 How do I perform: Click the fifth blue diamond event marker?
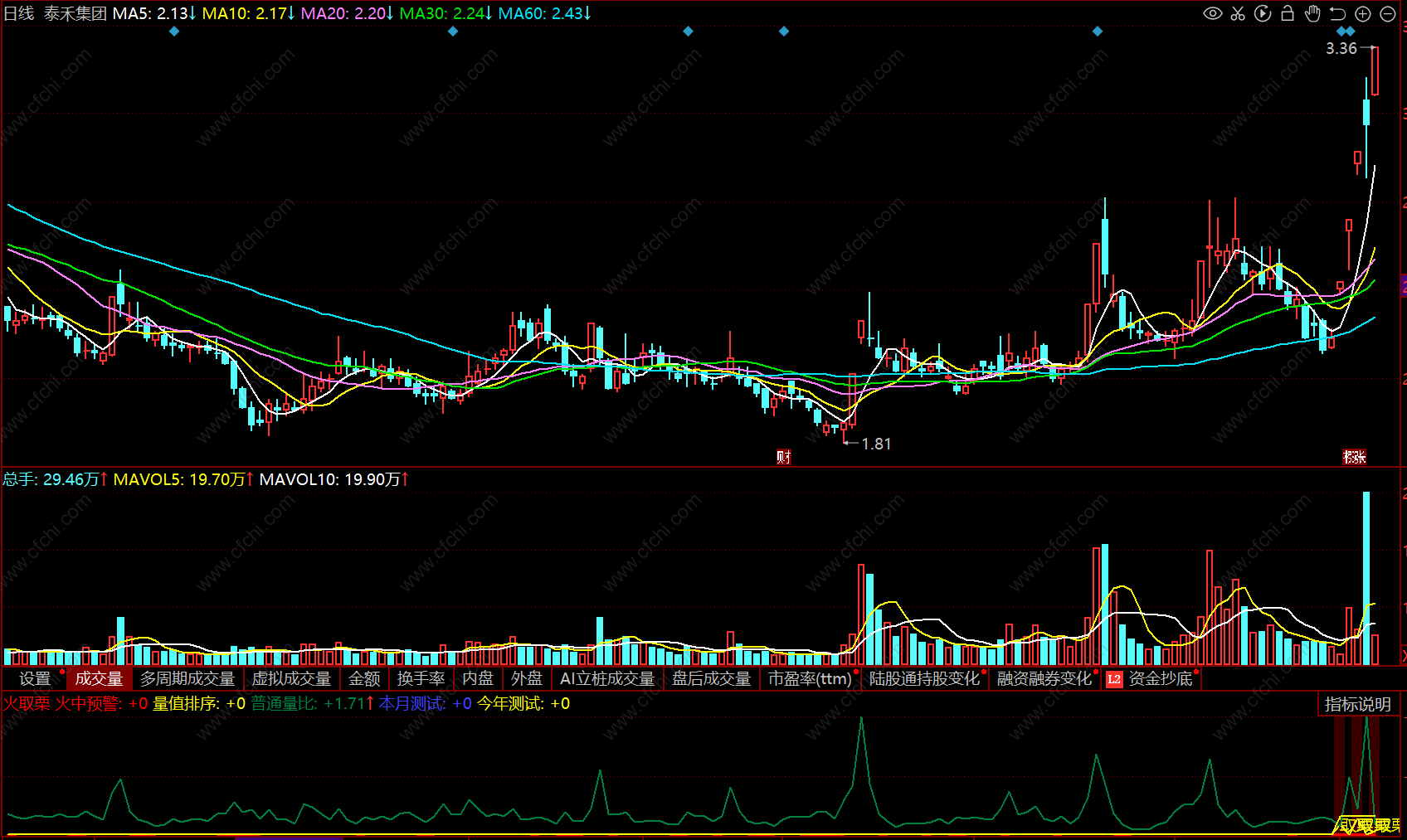coord(1098,32)
